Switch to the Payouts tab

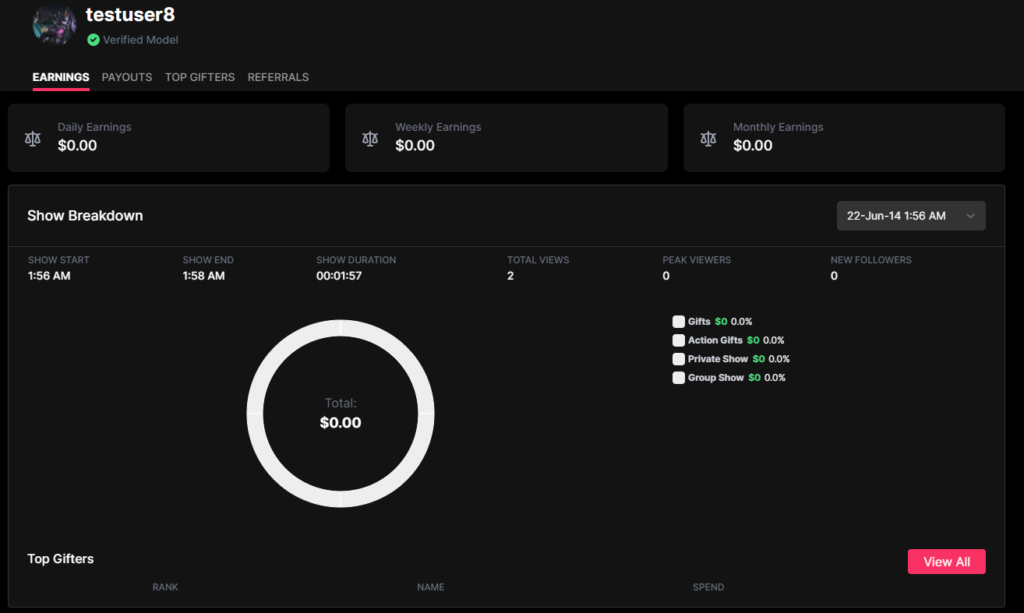(x=127, y=77)
